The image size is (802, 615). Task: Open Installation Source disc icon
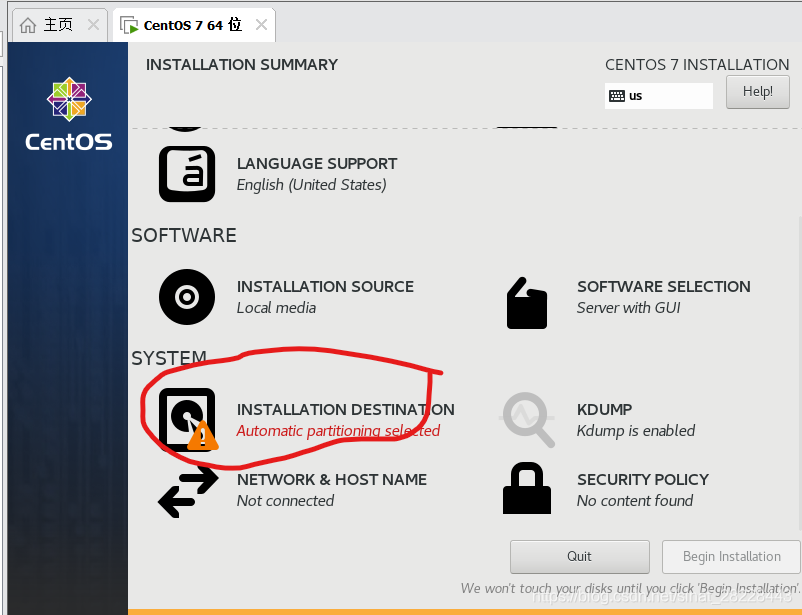pyautogui.click(x=187, y=297)
